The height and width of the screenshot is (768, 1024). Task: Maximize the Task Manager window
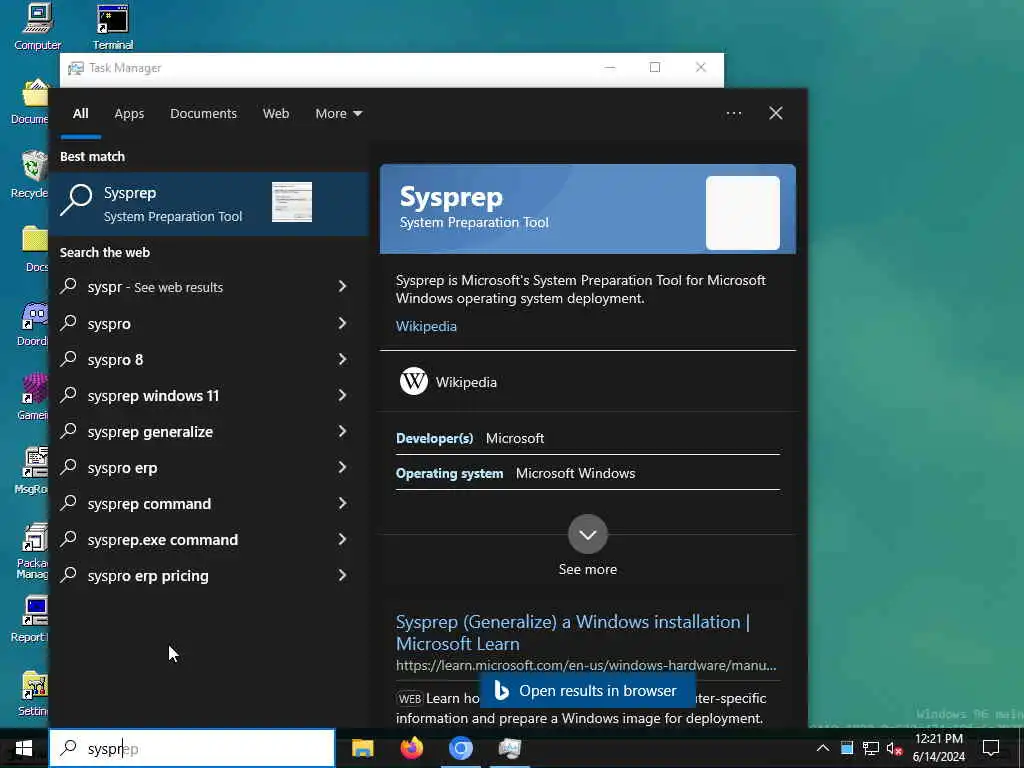(x=655, y=67)
